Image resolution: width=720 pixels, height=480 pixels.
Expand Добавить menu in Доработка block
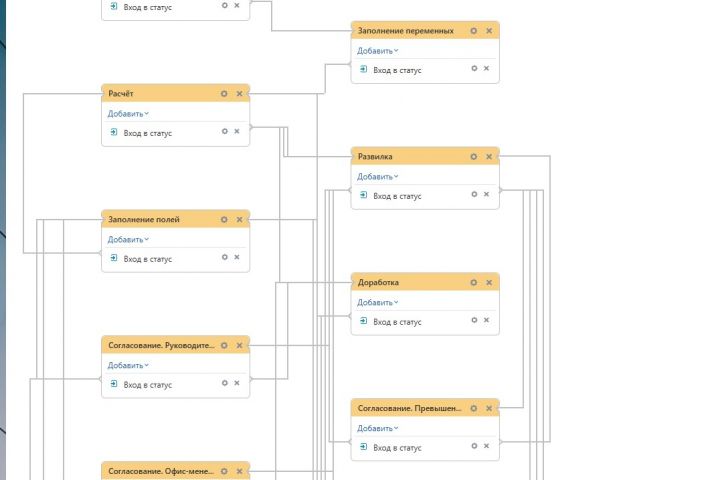coord(378,302)
